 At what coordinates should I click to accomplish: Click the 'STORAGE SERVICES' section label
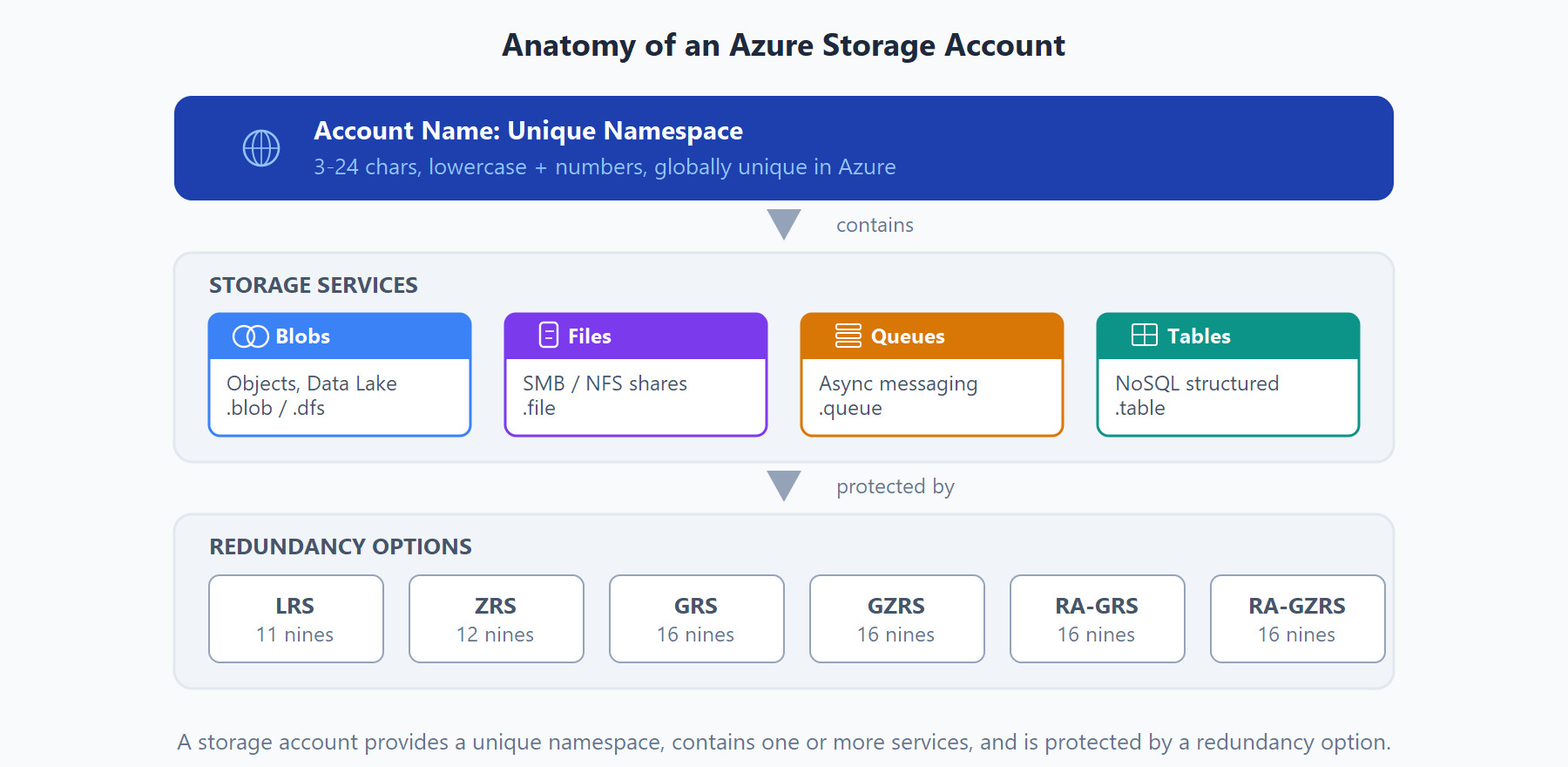point(314,285)
